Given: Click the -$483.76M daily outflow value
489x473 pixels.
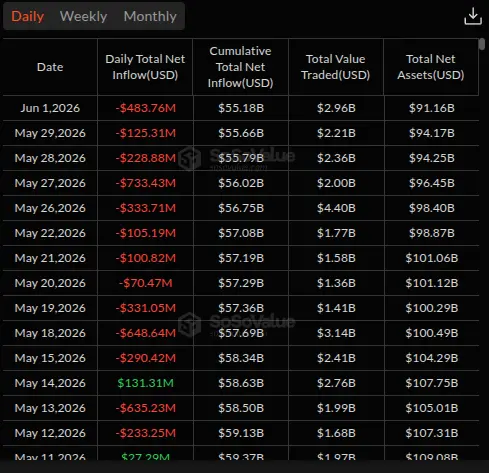Looking at the screenshot, I should 145,108.
